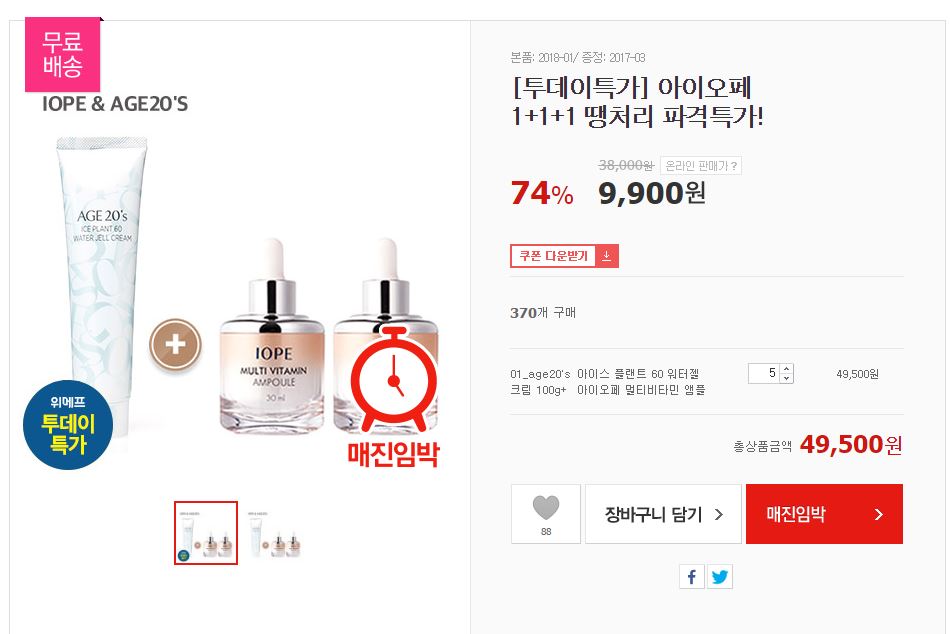Click 쿠폰 다운받기 coupon button
The height and width of the screenshot is (634, 950).
[564, 256]
